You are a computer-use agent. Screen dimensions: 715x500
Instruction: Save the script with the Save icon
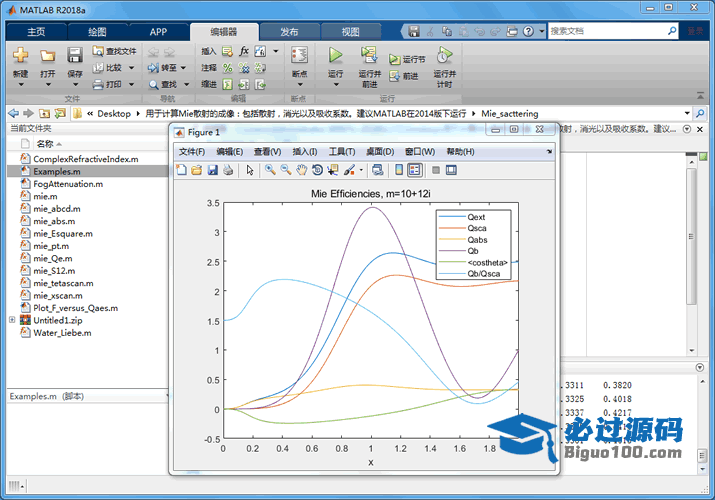(75, 55)
